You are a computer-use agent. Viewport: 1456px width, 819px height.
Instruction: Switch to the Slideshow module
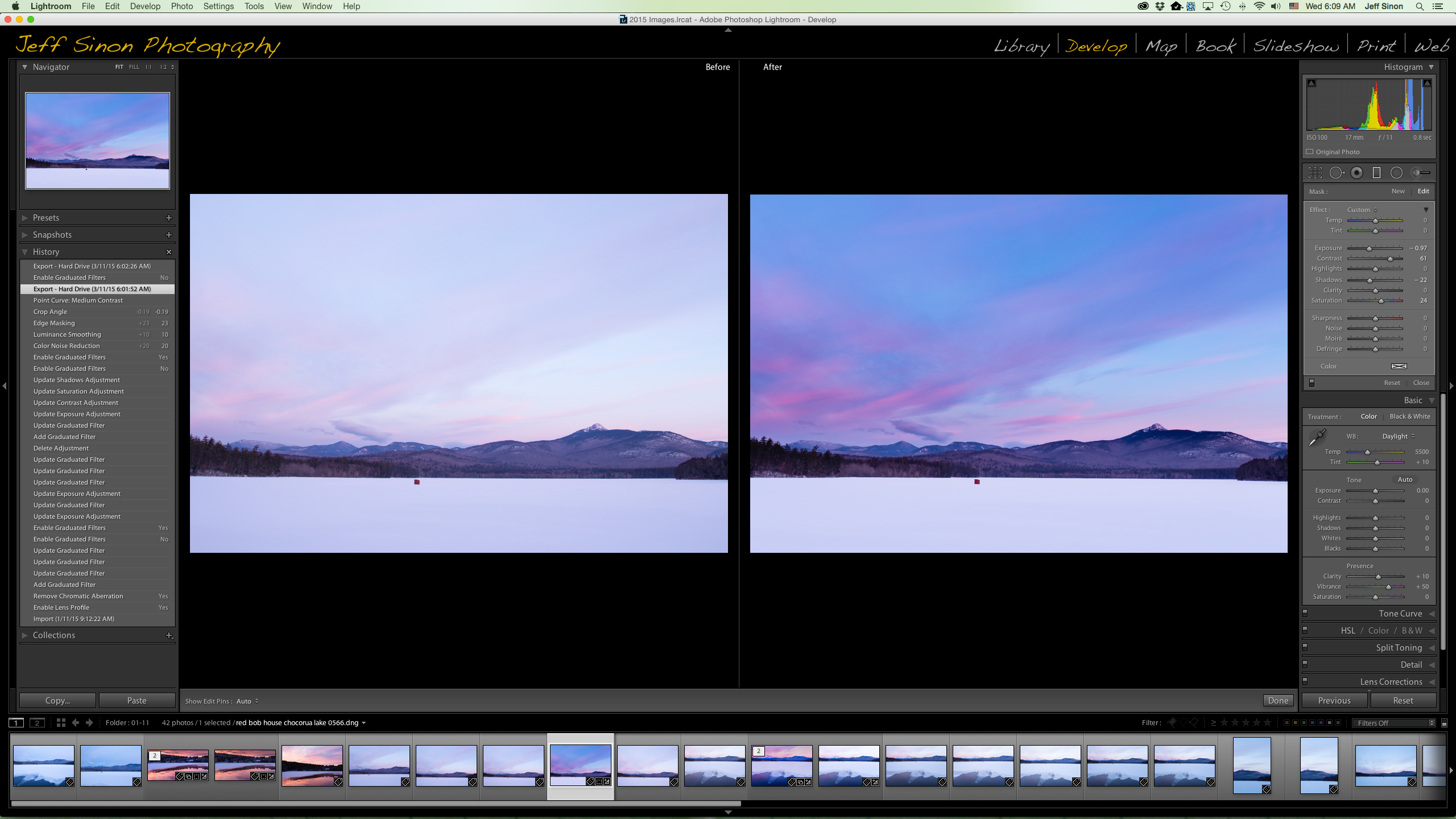(x=1296, y=46)
